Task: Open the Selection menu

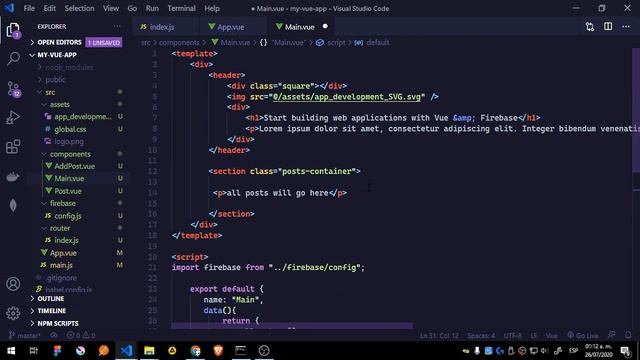Action: [x=79, y=8]
